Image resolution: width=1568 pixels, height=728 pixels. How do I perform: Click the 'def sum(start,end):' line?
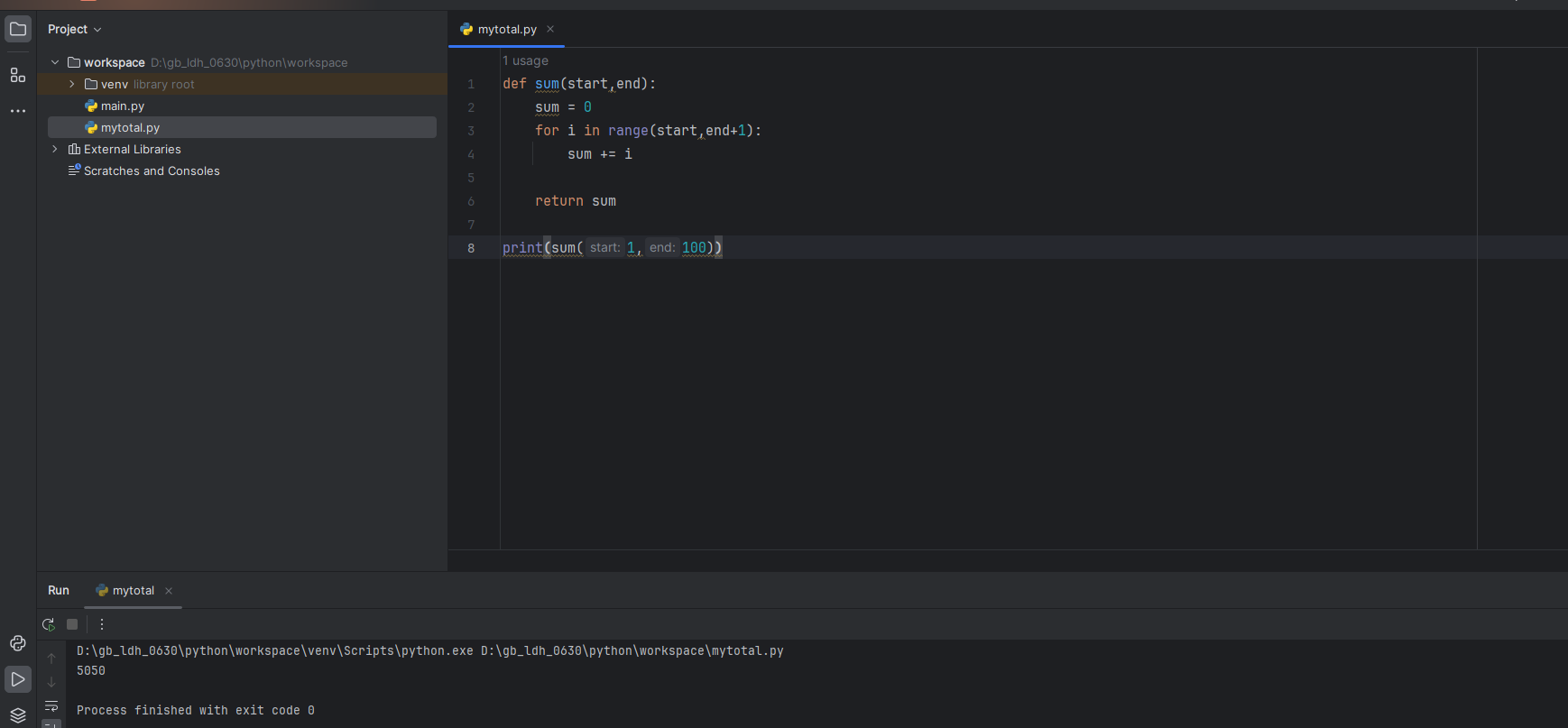[579, 84]
